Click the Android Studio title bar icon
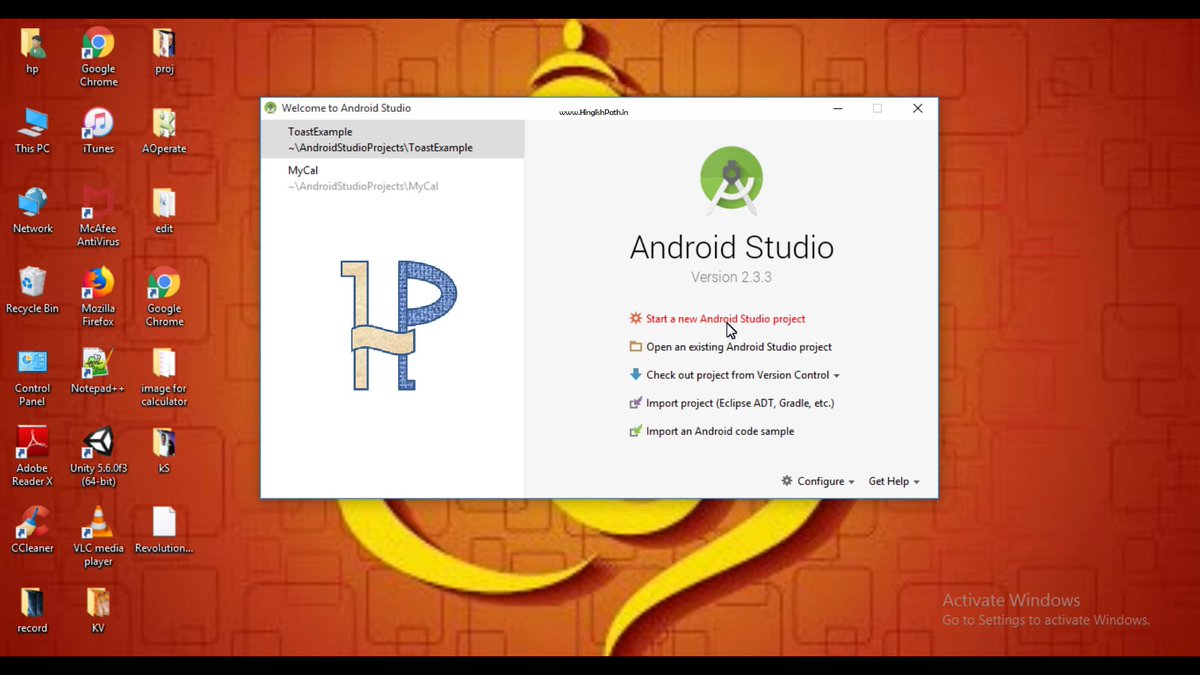The image size is (1200, 675). click(x=270, y=108)
